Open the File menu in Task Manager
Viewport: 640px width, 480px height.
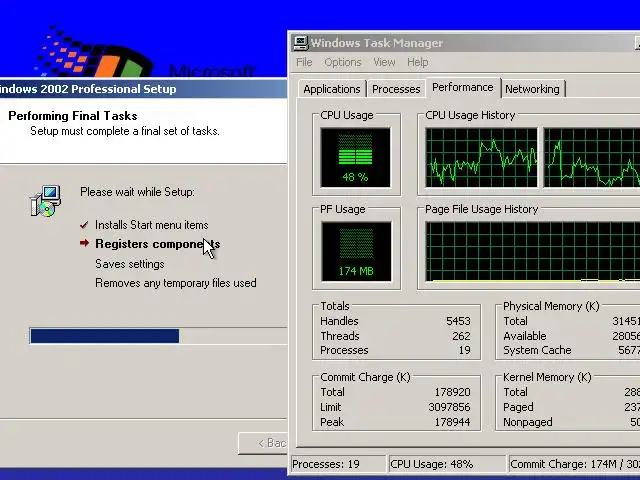(x=304, y=62)
